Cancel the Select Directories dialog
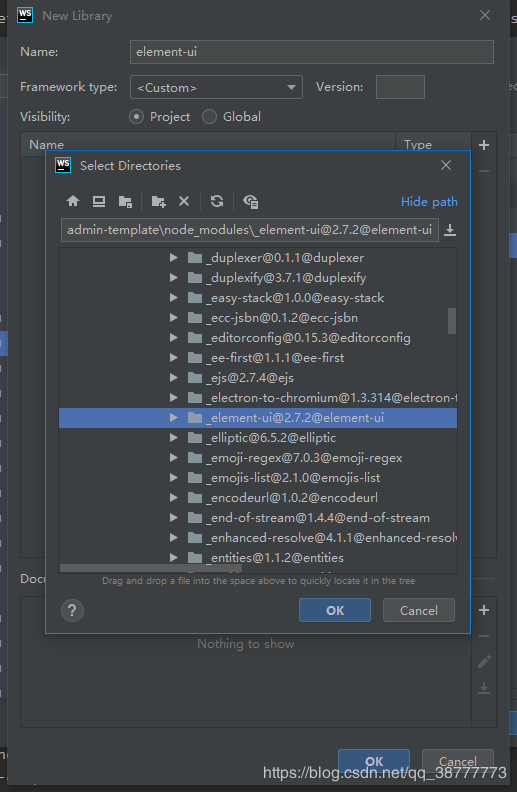The image size is (517, 792). pos(419,610)
